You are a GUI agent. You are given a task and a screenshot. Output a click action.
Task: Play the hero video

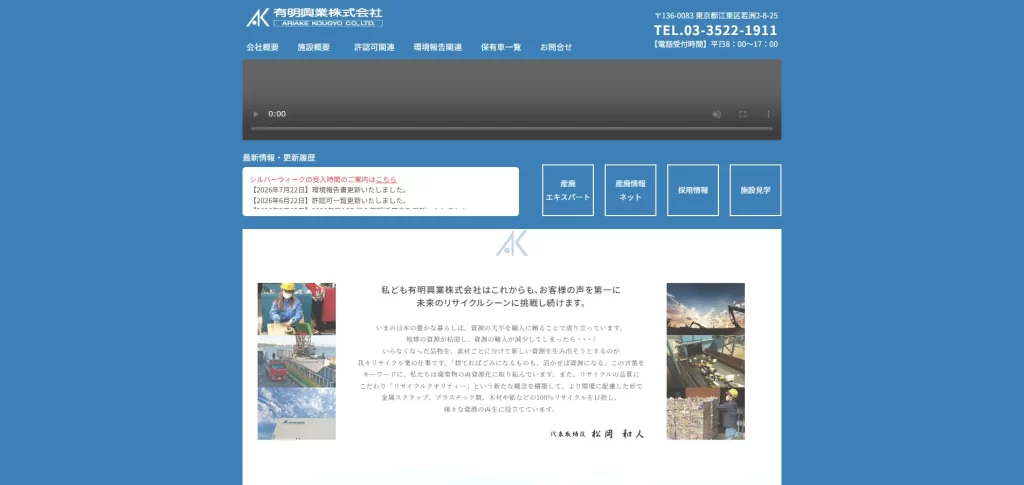point(256,114)
